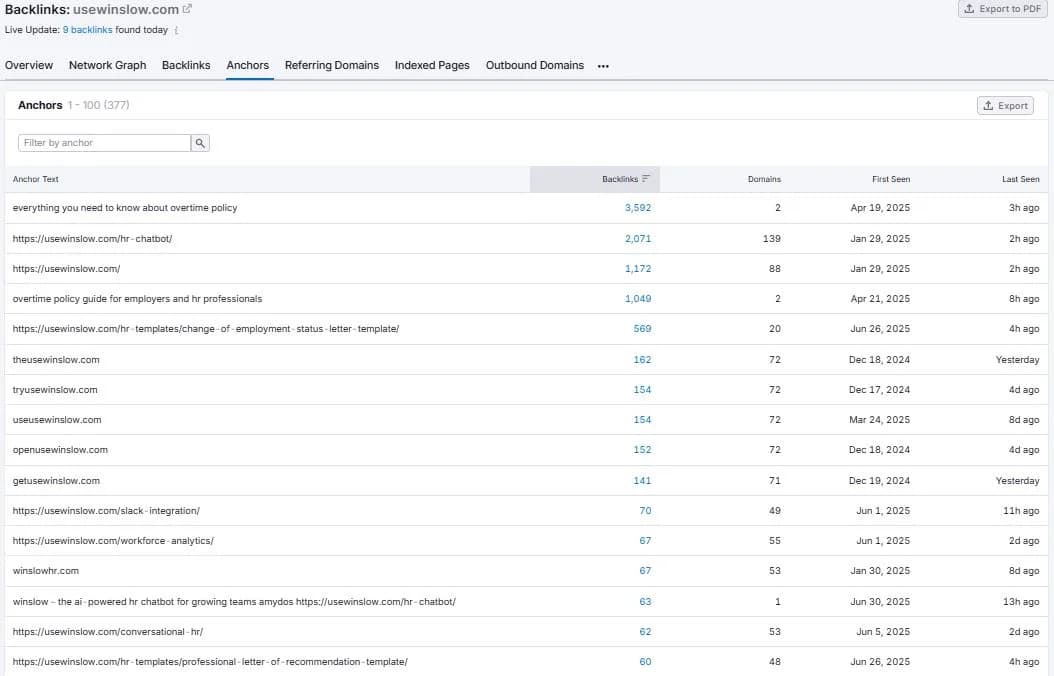Select useusewinslow.com anchor text

point(57,419)
